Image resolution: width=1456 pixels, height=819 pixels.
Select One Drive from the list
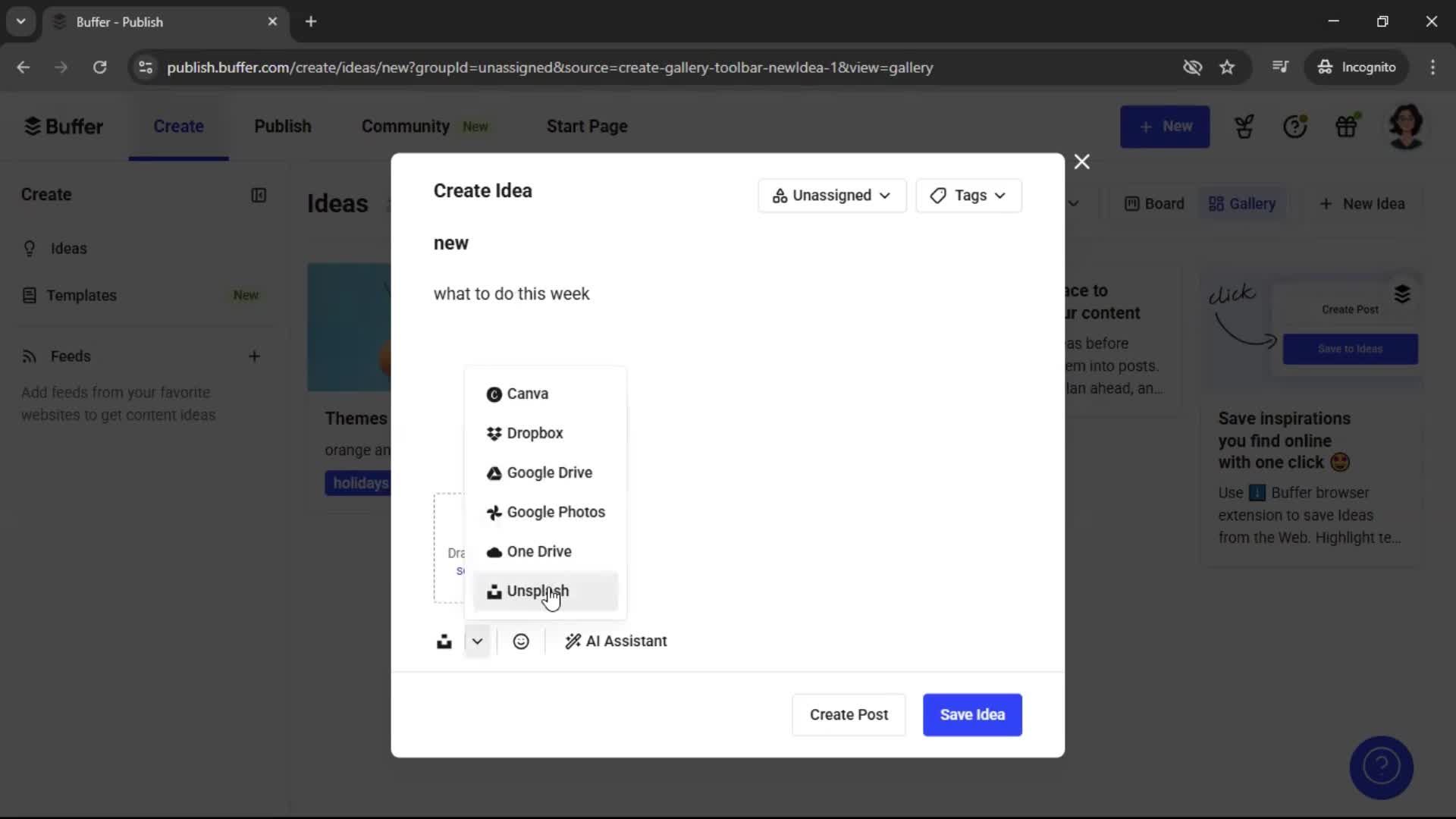point(539,551)
